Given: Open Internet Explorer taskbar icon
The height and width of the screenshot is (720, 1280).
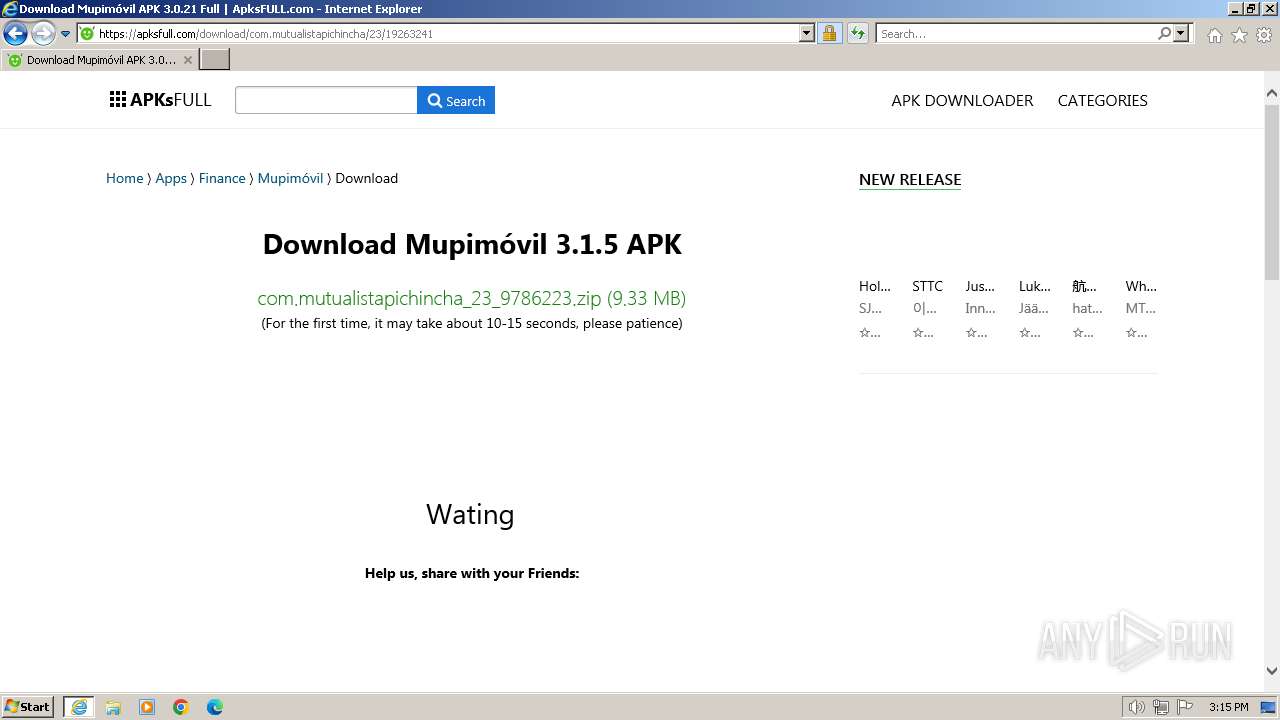Looking at the screenshot, I should [79, 707].
